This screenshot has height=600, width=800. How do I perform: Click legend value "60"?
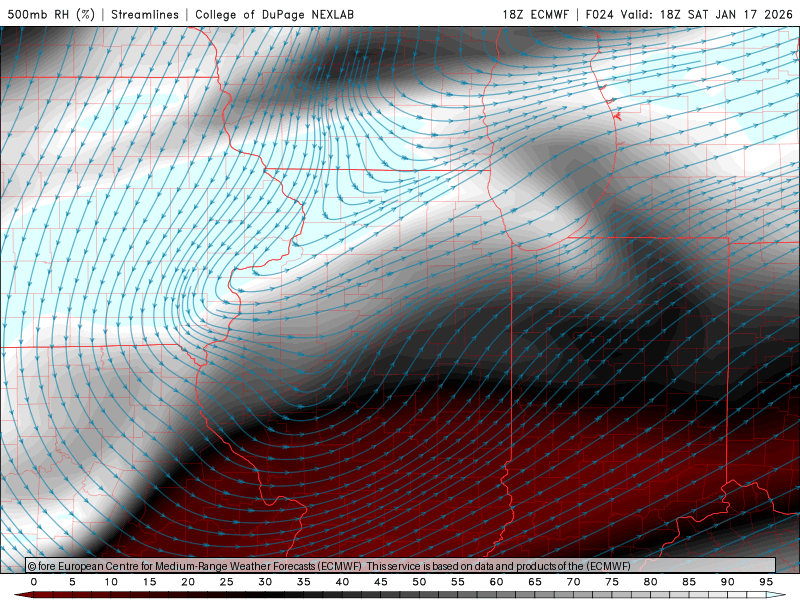pyautogui.click(x=496, y=582)
